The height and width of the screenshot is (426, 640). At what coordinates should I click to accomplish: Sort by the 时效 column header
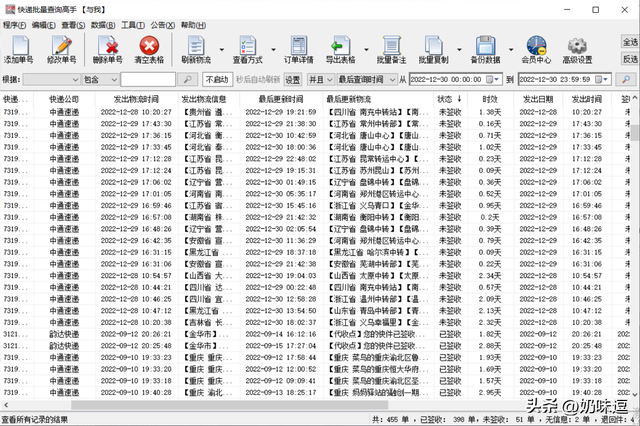[489, 99]
